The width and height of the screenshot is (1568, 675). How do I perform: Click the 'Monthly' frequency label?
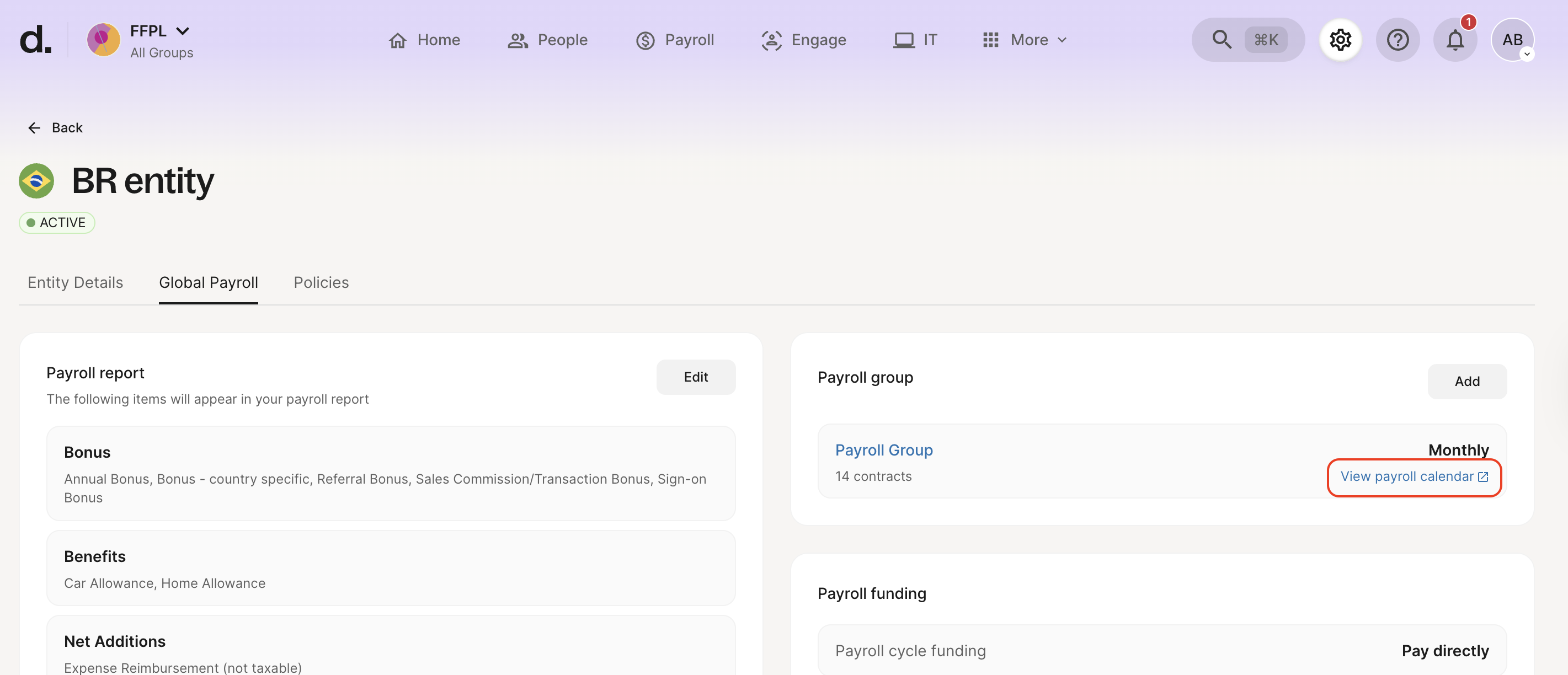pyautogui.click(x=1458, y=450)
